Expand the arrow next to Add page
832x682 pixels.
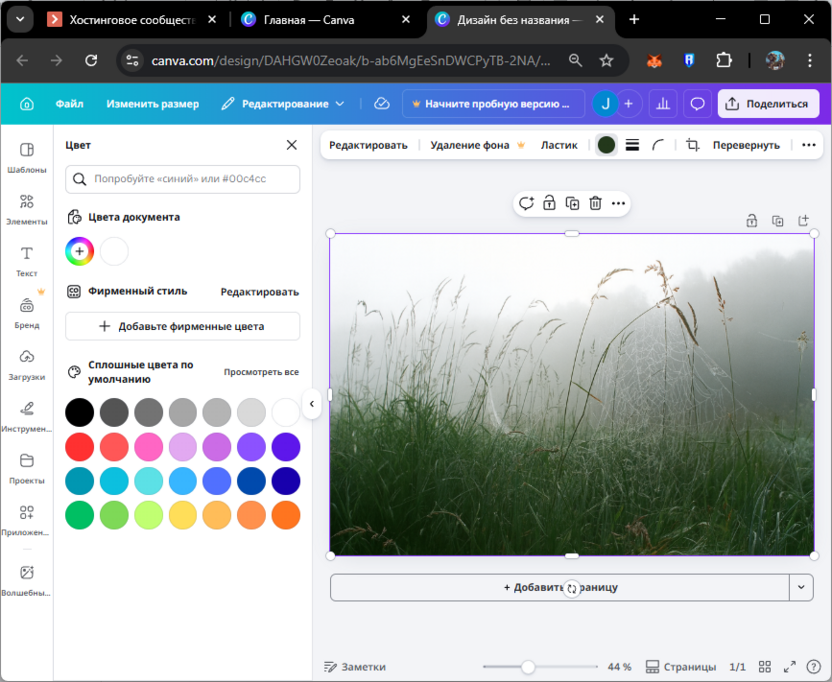[801, 588]
